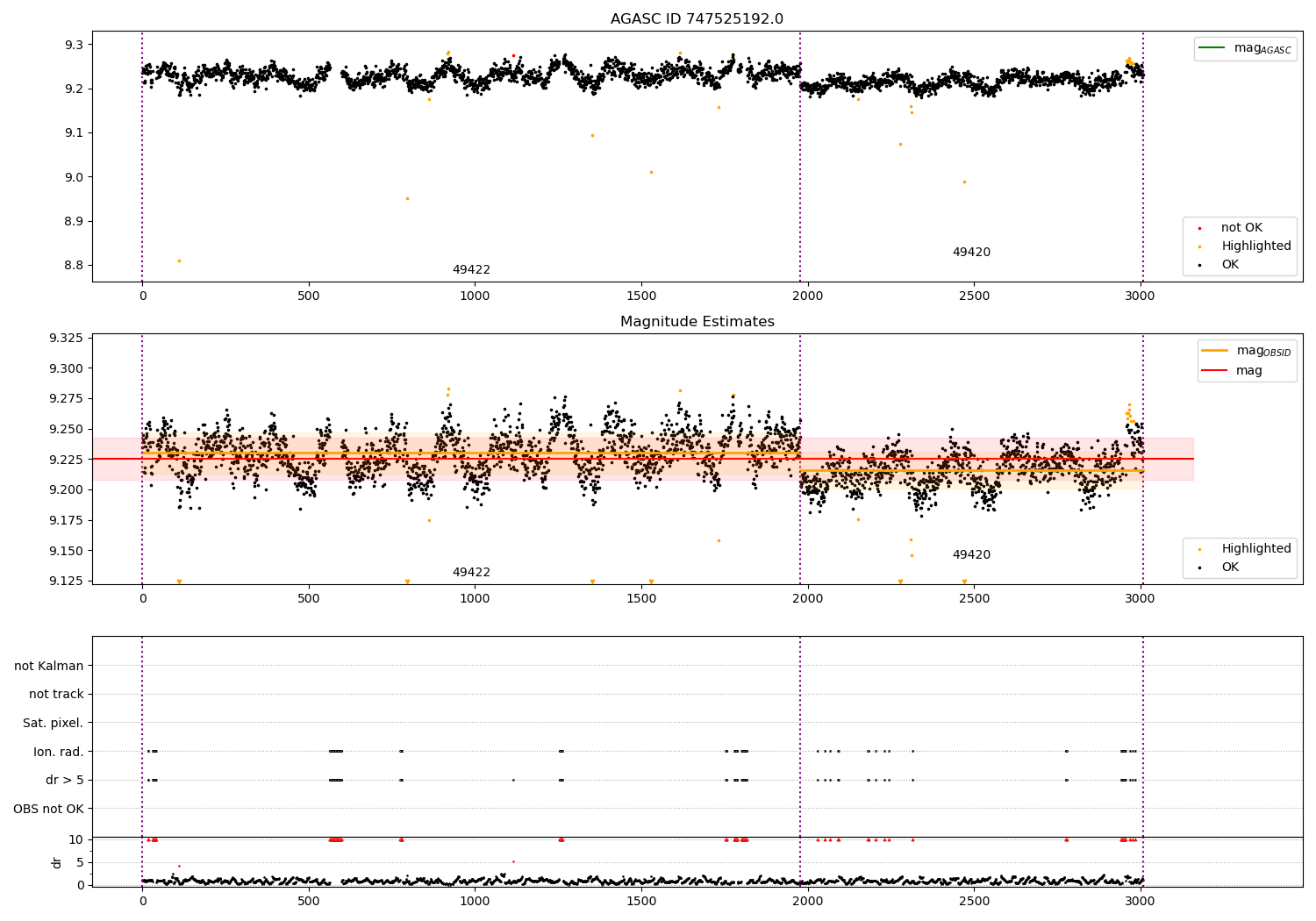This screenshot has height=921, width=1316.
Task: Select the mag OBSID legend entry
Action: [1247, 351]
